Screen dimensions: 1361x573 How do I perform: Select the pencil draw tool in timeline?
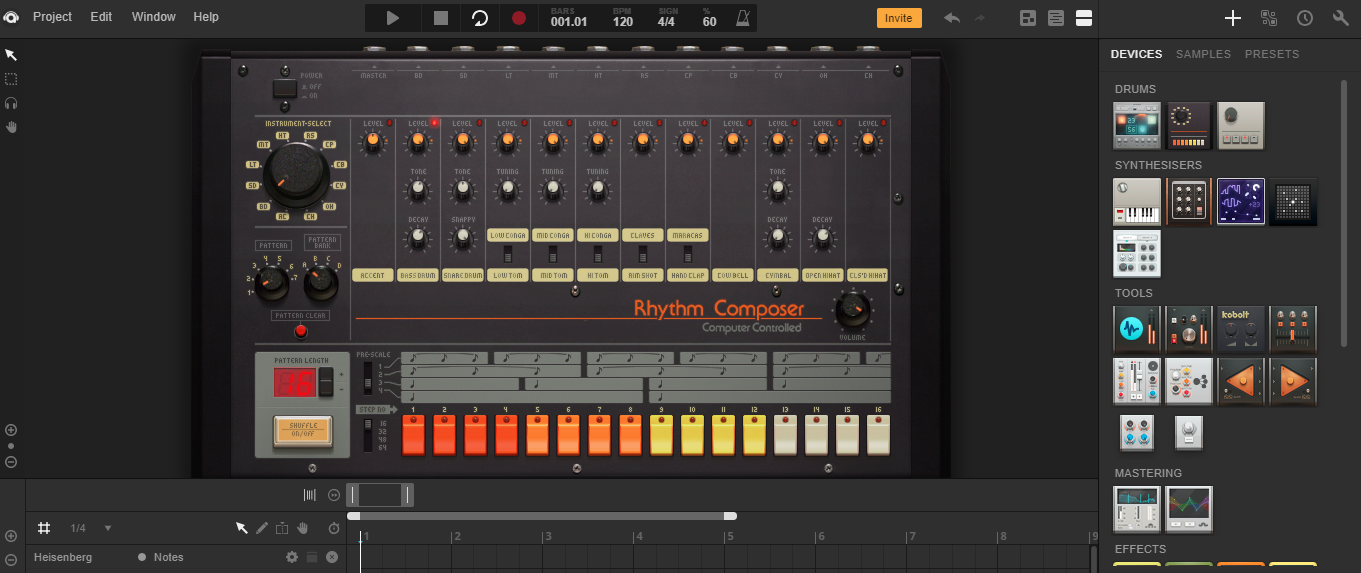(x=262, y=528)
